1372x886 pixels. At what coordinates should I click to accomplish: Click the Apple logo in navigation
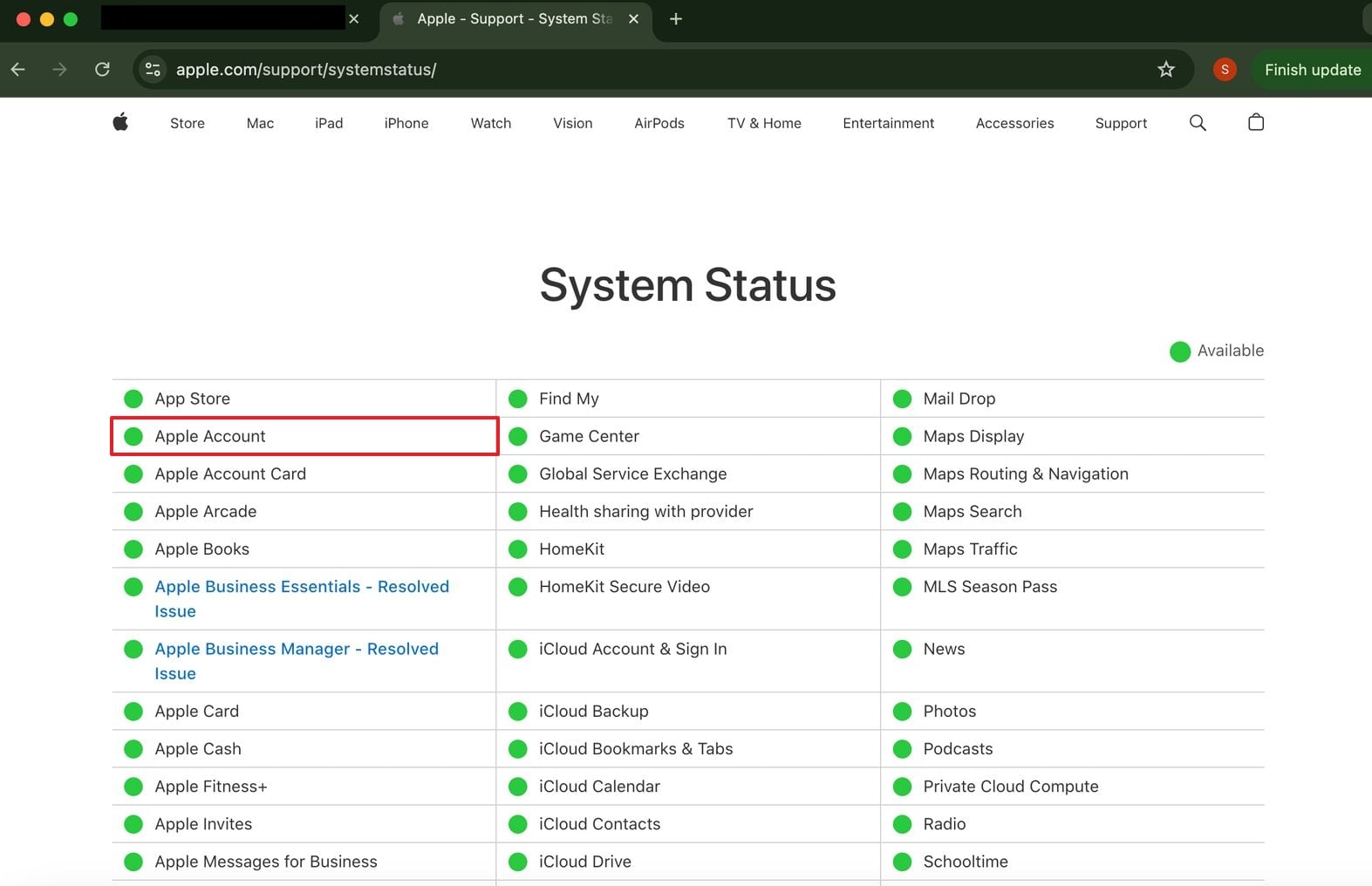coord(120,123)
